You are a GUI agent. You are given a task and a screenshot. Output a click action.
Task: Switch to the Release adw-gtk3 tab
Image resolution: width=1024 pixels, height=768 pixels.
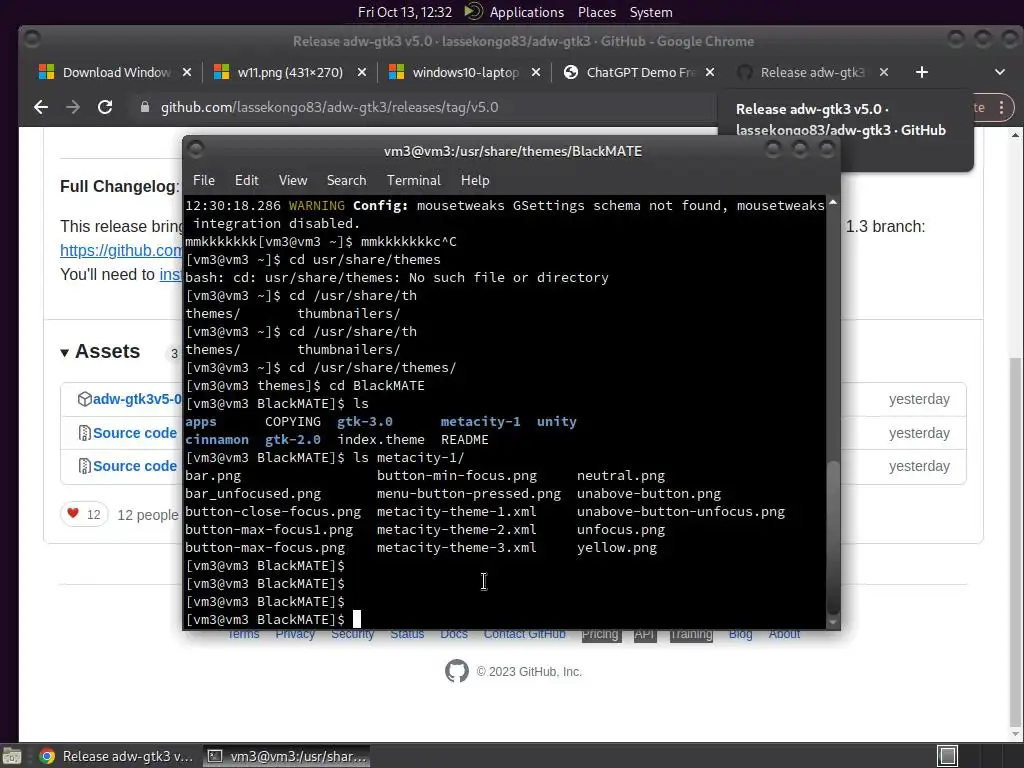coord(812,72)
